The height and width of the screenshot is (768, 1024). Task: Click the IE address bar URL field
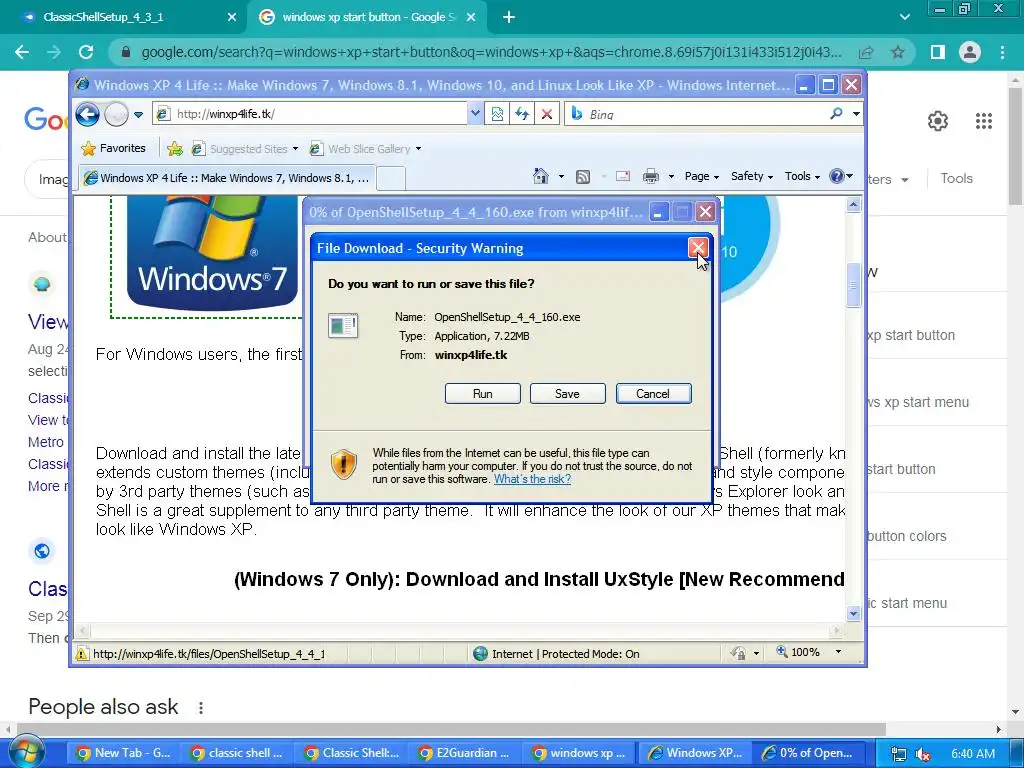311,114
